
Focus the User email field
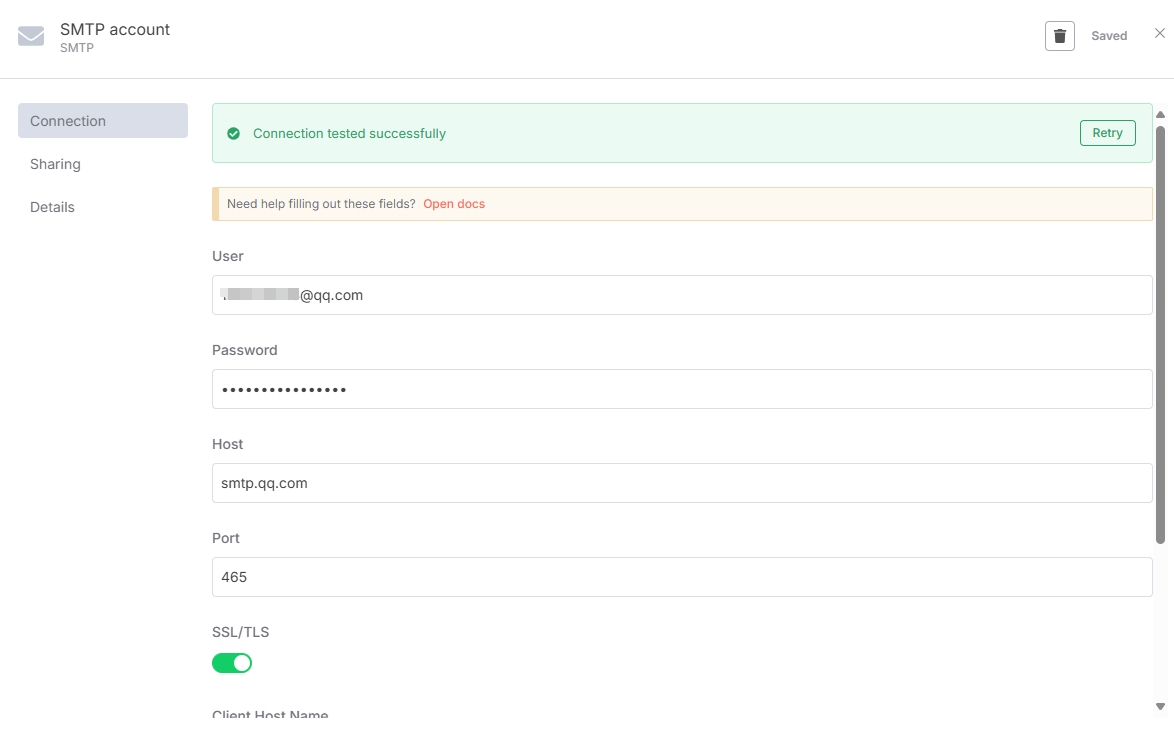pyautogui.click(x=682, y=295)
